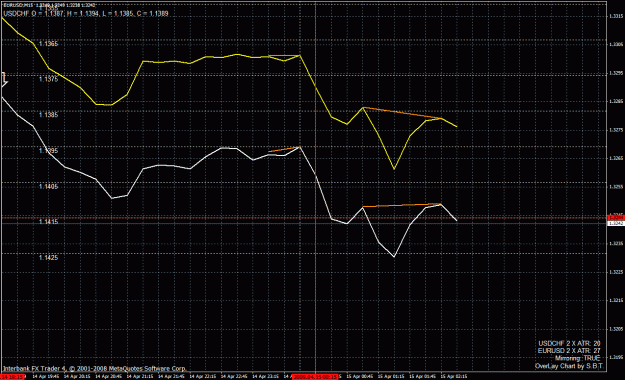This screenshot has width=625, height=380.
Task: Click the Interbank FX Trader 4 copyright text
Action: click(94, 369)
